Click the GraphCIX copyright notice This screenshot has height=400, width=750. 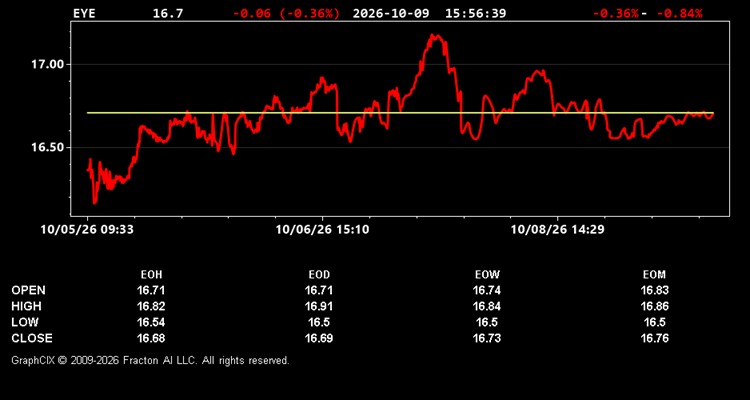coord(150,360)
